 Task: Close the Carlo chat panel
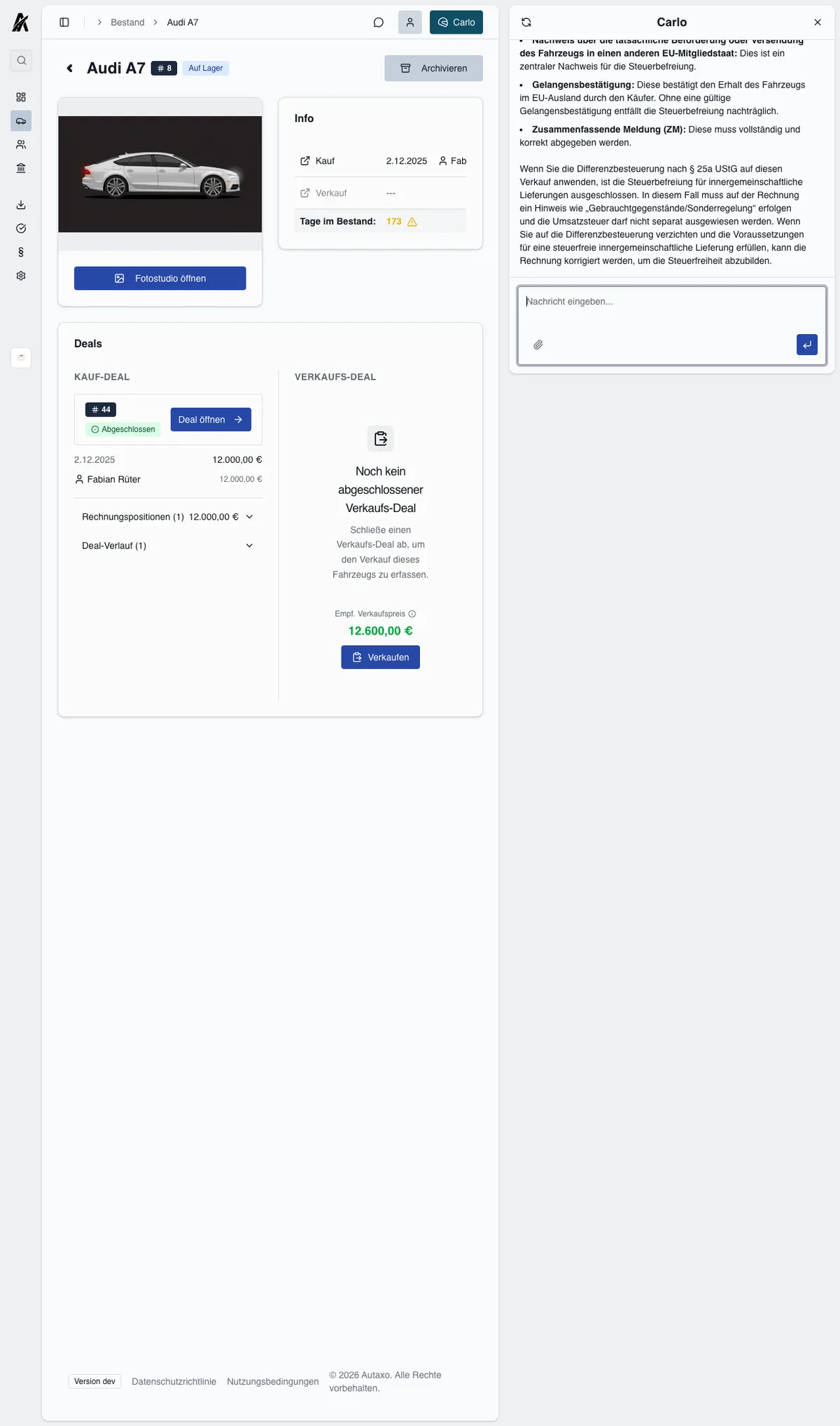(818, 22)
